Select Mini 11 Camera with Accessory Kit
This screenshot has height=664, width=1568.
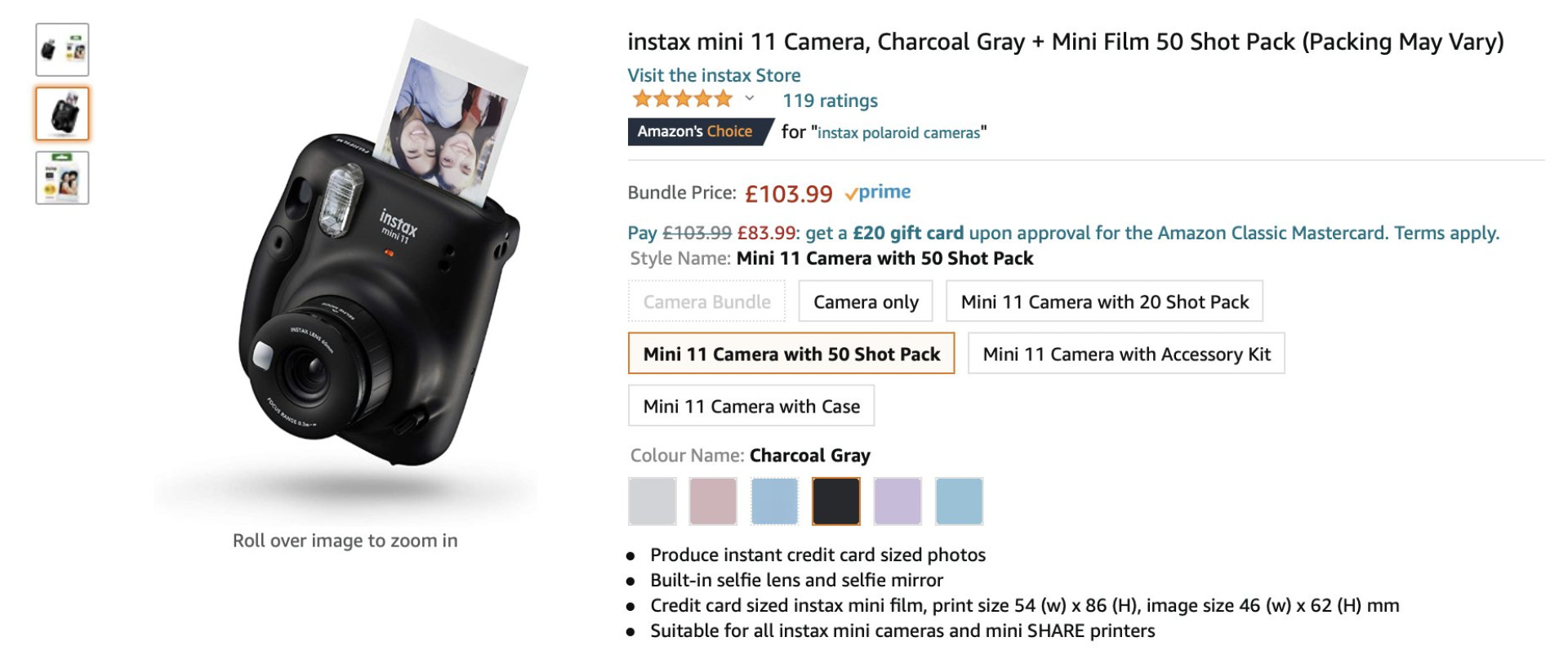(x=1126, y=354)
